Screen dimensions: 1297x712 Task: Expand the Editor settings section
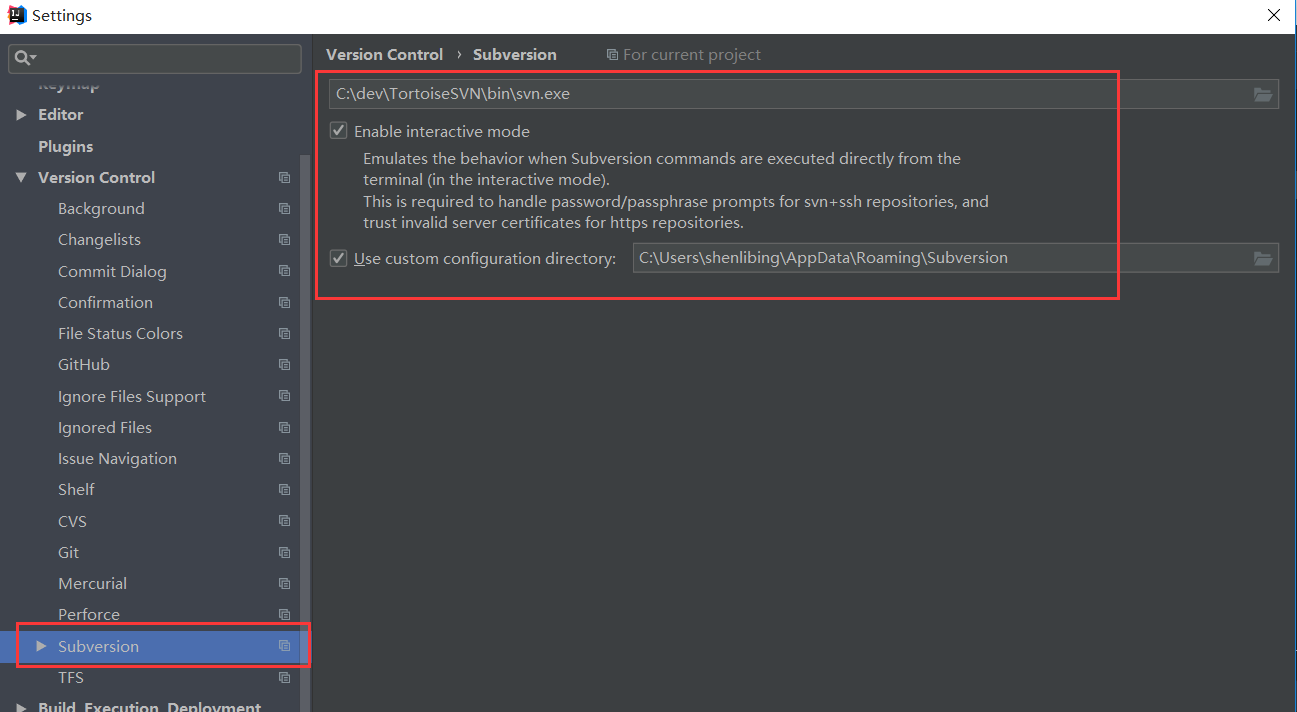pos(21,115)
